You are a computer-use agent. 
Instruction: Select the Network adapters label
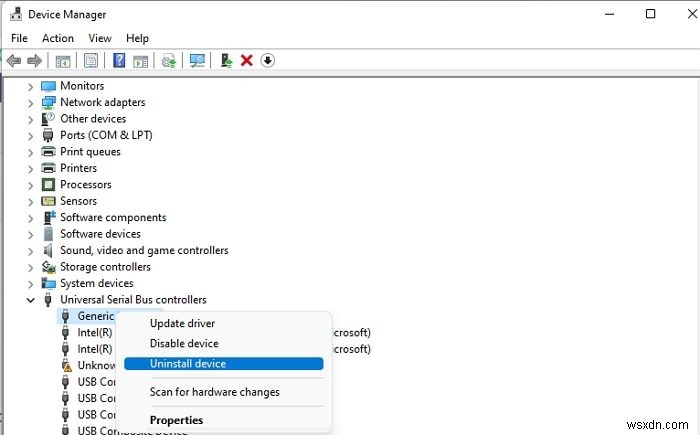pyautogui.click(x=103, y=102)
